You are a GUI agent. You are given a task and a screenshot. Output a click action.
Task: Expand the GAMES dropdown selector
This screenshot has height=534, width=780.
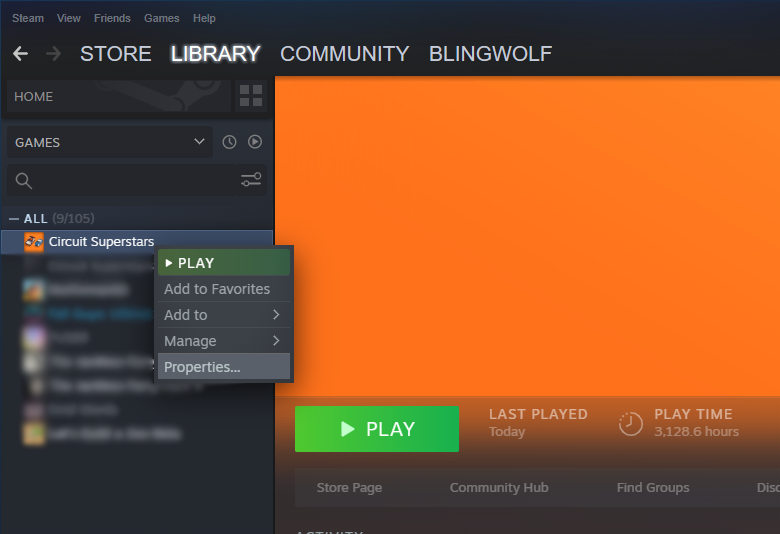(x=109, y=142)
